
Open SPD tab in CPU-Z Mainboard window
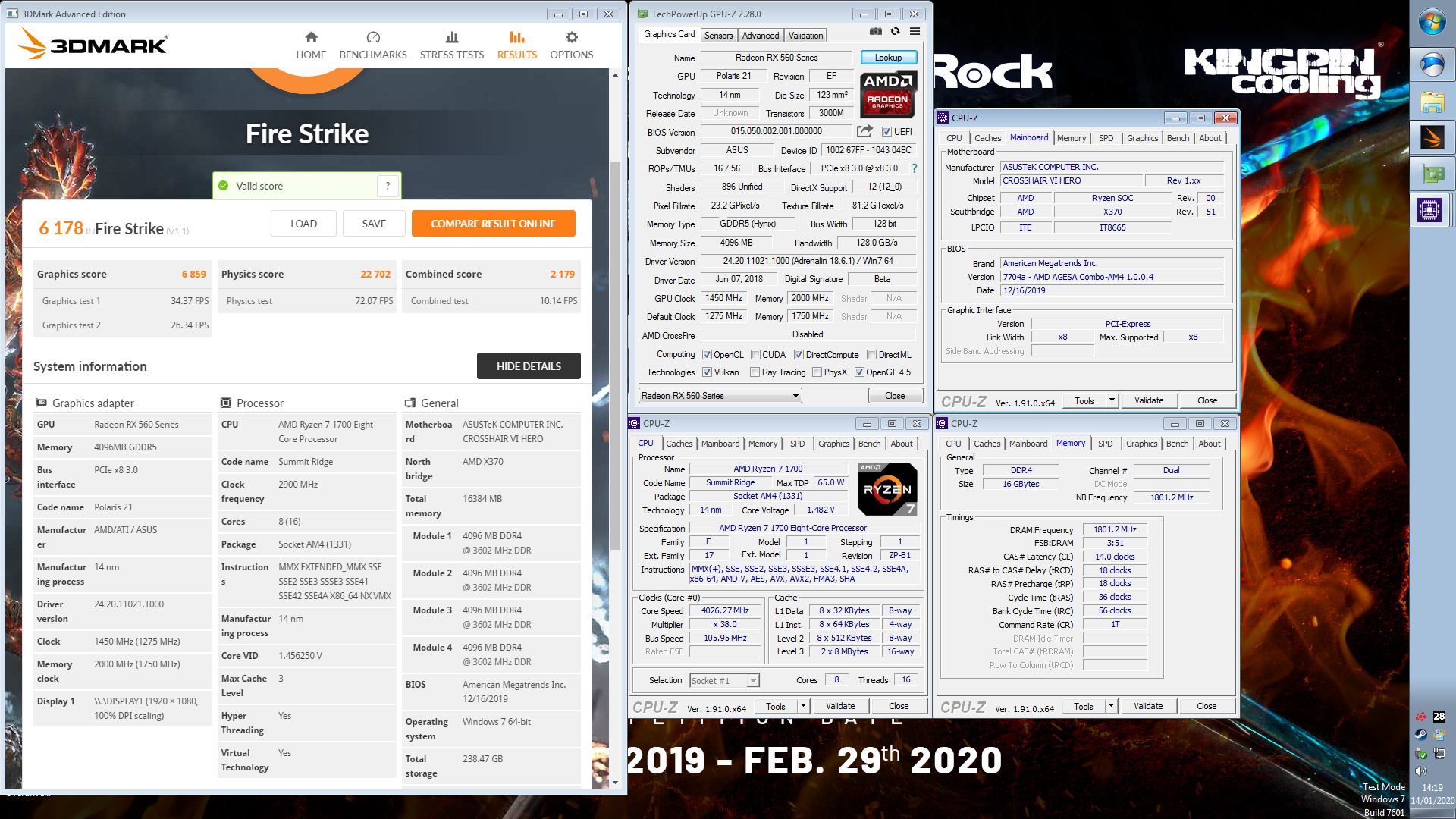coord(1106,138)
